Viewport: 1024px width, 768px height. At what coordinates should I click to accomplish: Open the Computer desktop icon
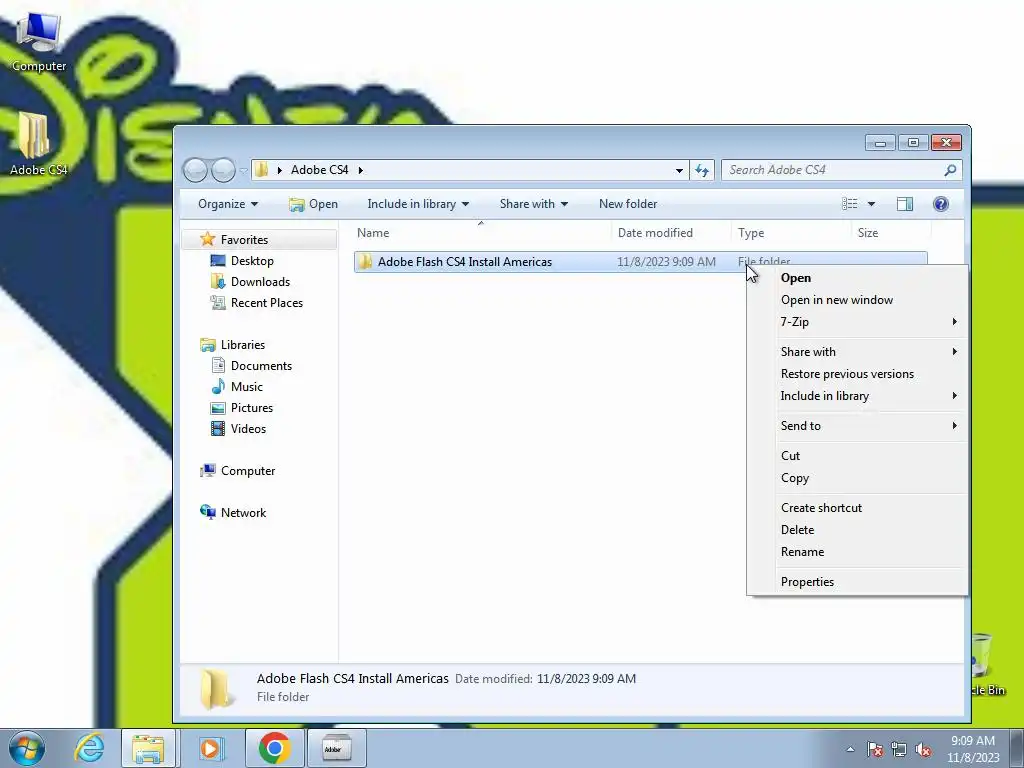click(39, 42)
